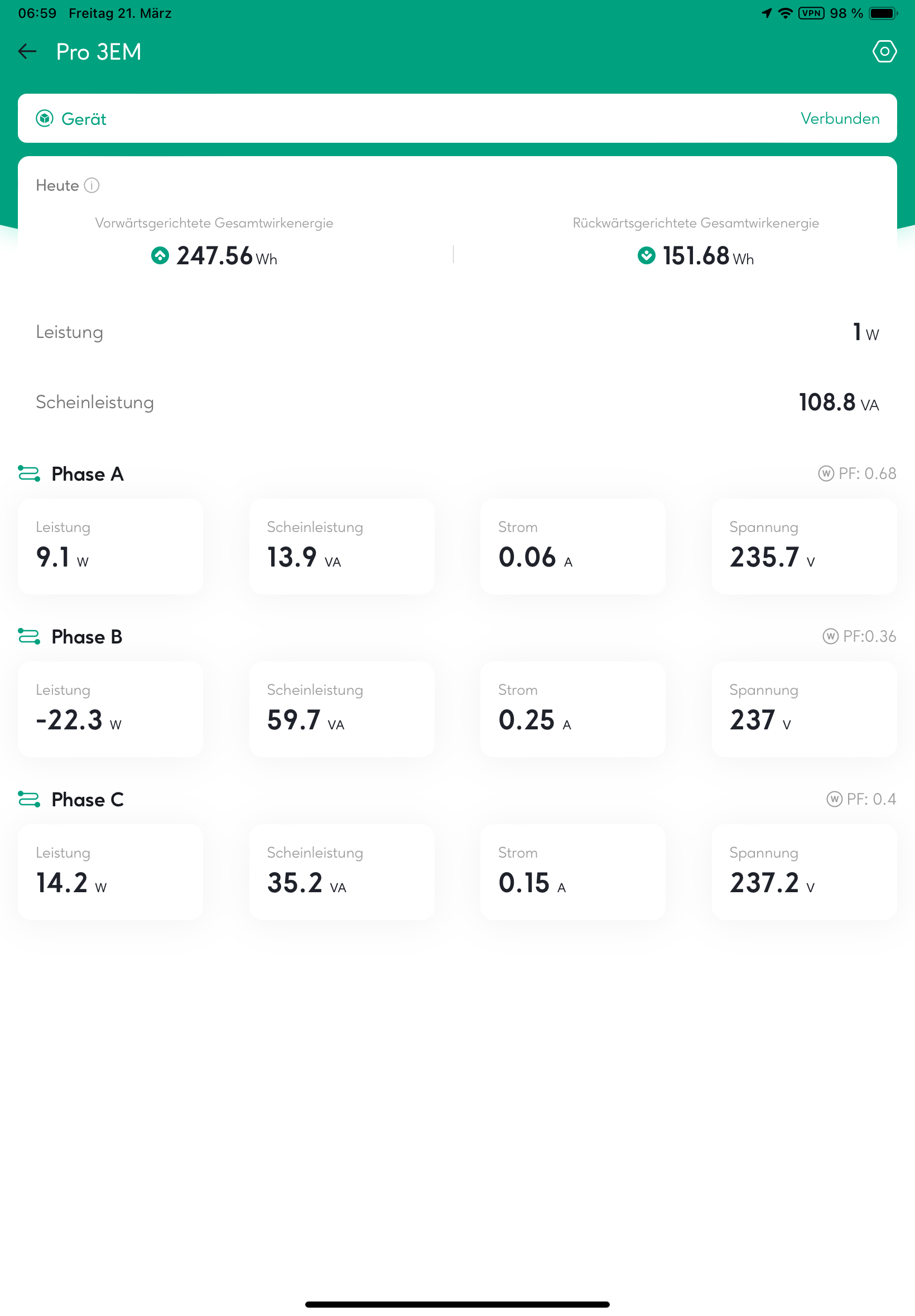Open Phase C Strom 0.15 A card

pos(573,872)
